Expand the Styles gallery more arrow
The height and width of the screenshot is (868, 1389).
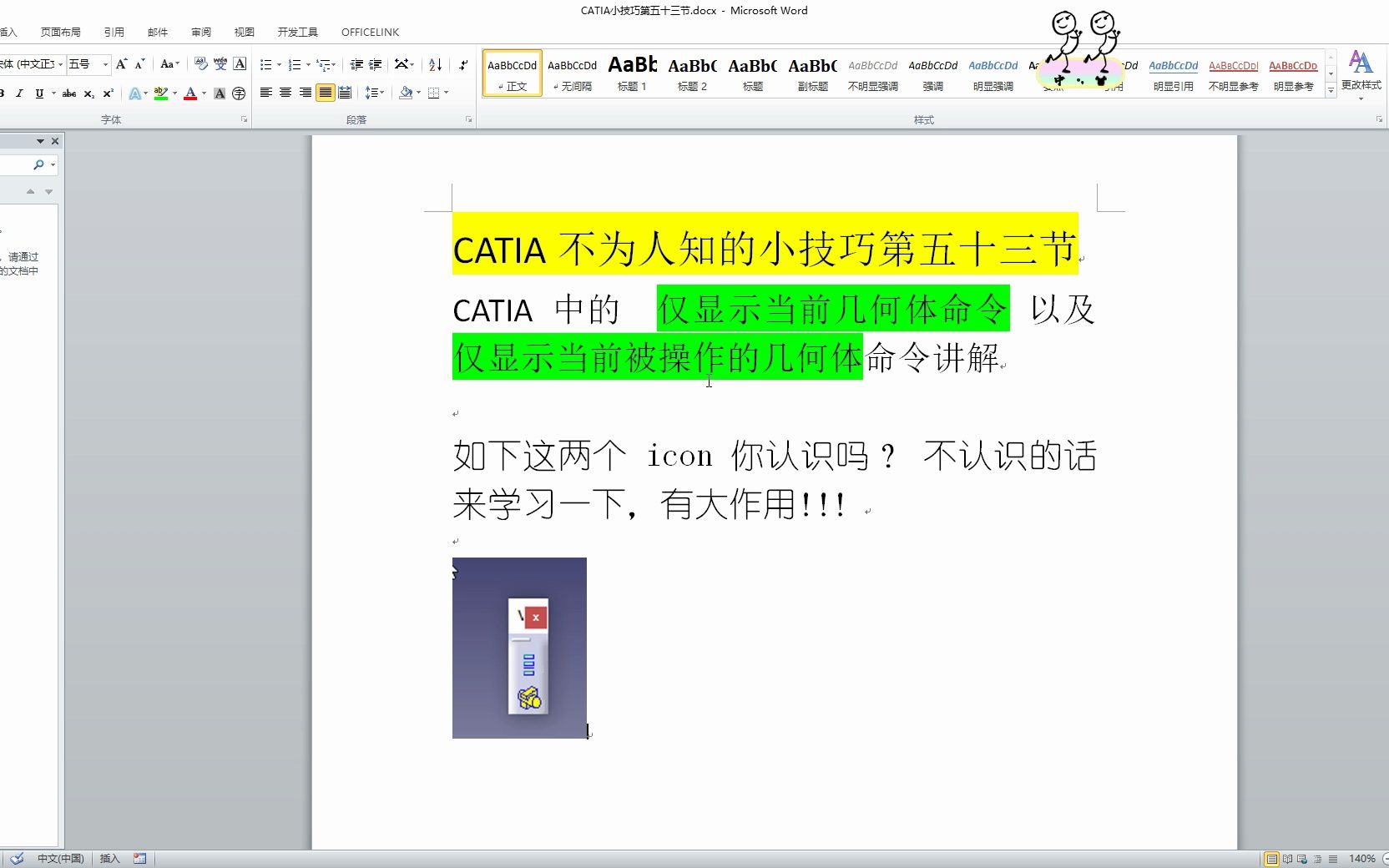(1331, 91)
